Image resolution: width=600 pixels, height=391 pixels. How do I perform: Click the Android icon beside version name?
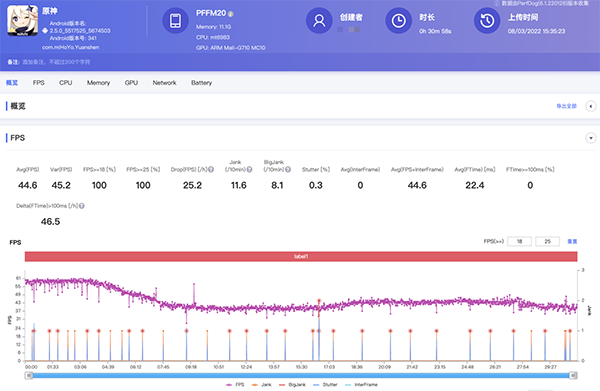pyautogui.click(x=45, y=31)
